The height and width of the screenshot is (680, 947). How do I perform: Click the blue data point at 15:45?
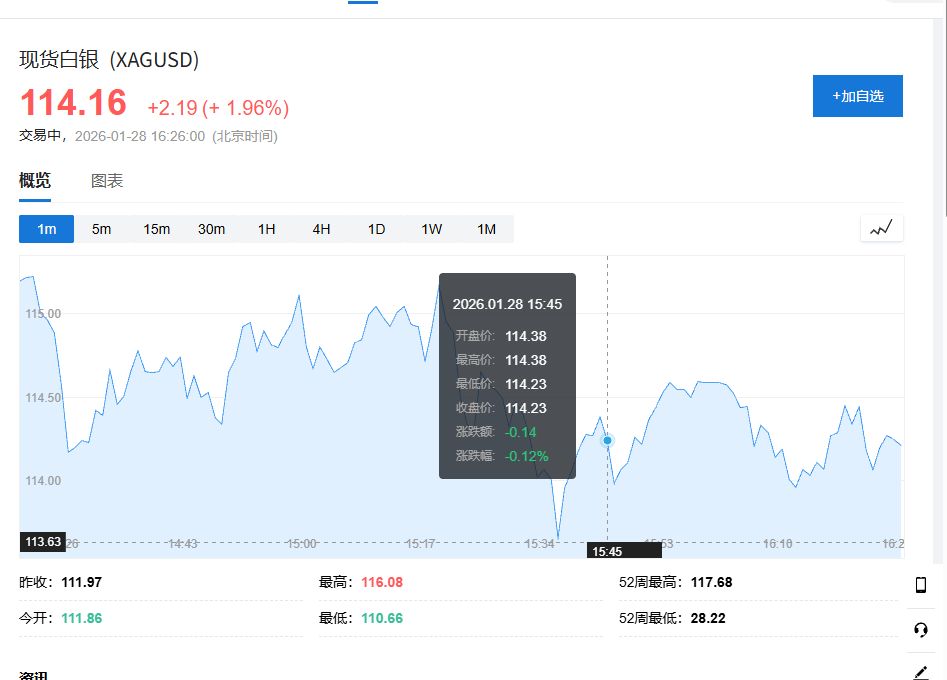(x=607, y=440)
